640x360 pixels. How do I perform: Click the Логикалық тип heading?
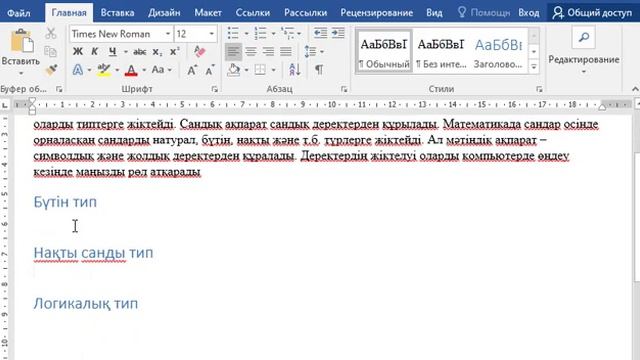86,304
